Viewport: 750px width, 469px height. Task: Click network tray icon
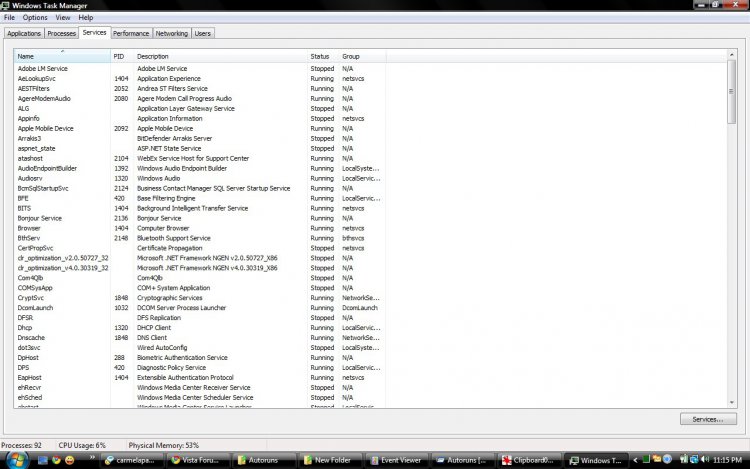pyautogui.click(x=694, y=460)
